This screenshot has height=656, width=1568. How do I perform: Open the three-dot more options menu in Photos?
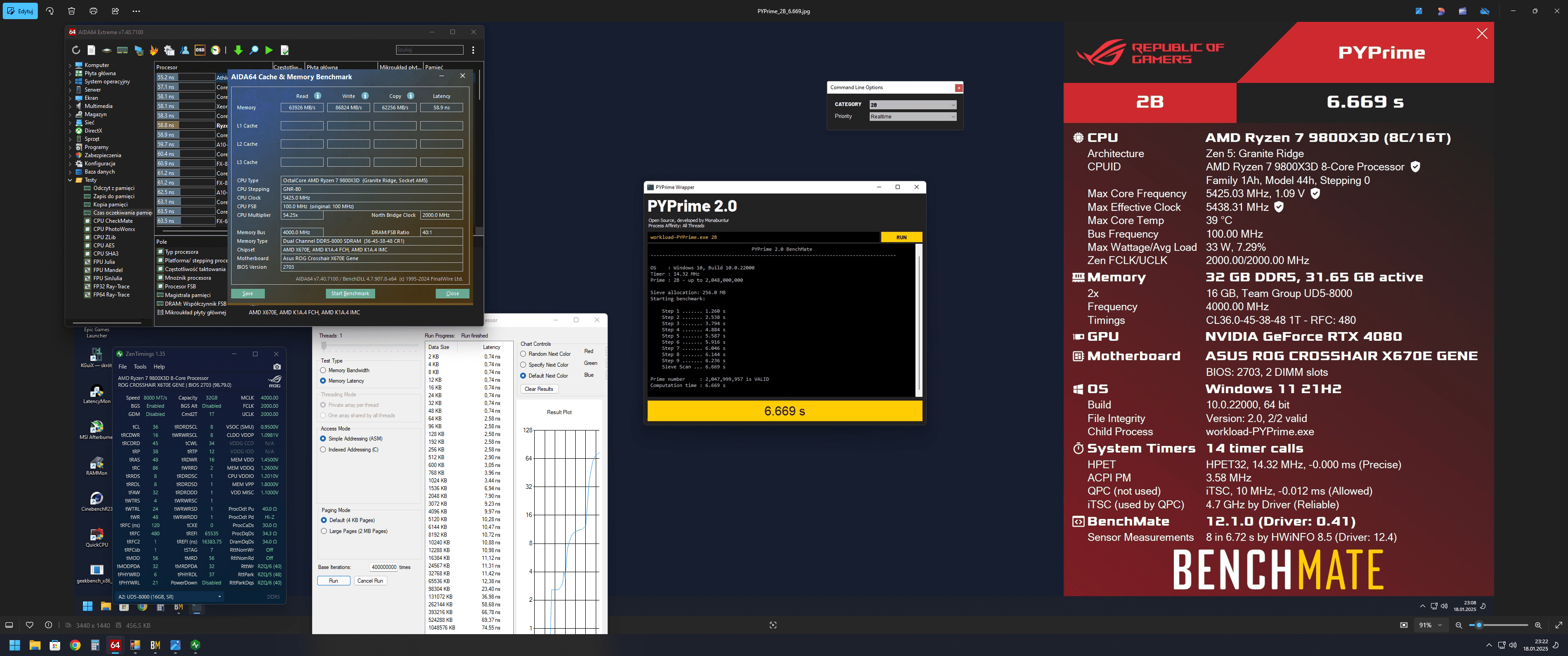pos(136,11)
